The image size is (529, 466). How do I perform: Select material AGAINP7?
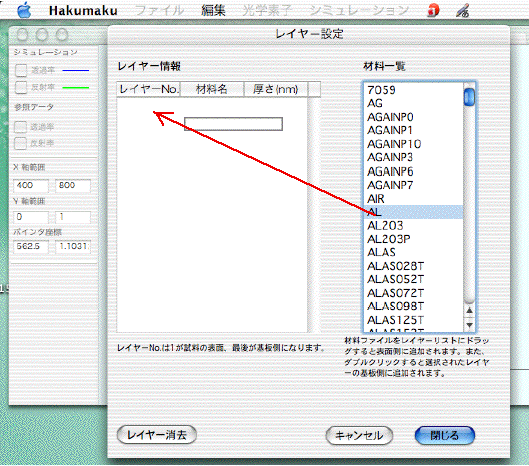[414, 185]
